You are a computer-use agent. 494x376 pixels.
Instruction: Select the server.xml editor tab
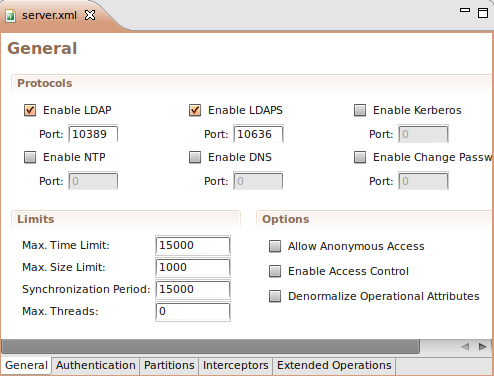[x=49, y=15]
